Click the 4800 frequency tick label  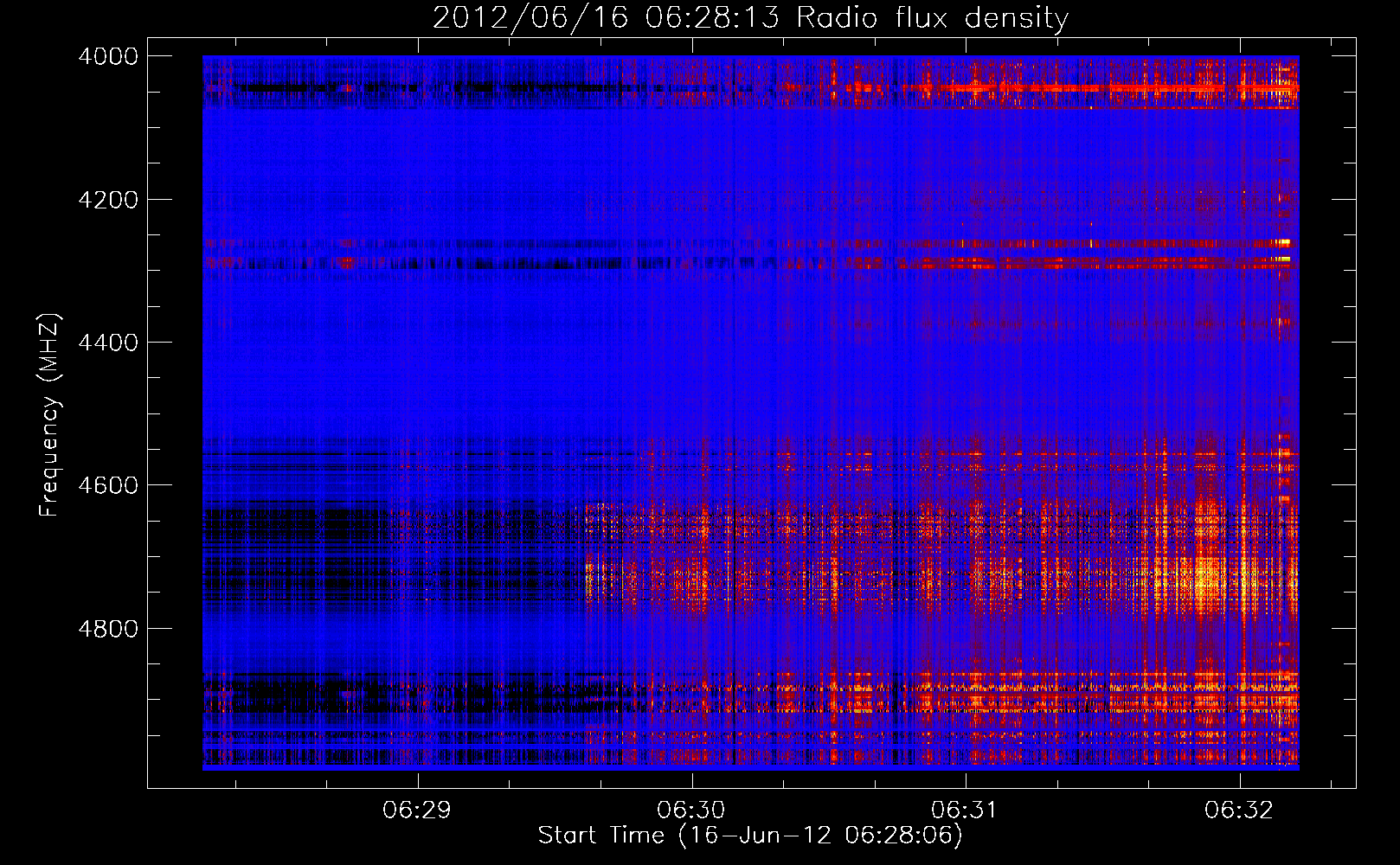tap(108, 629)
